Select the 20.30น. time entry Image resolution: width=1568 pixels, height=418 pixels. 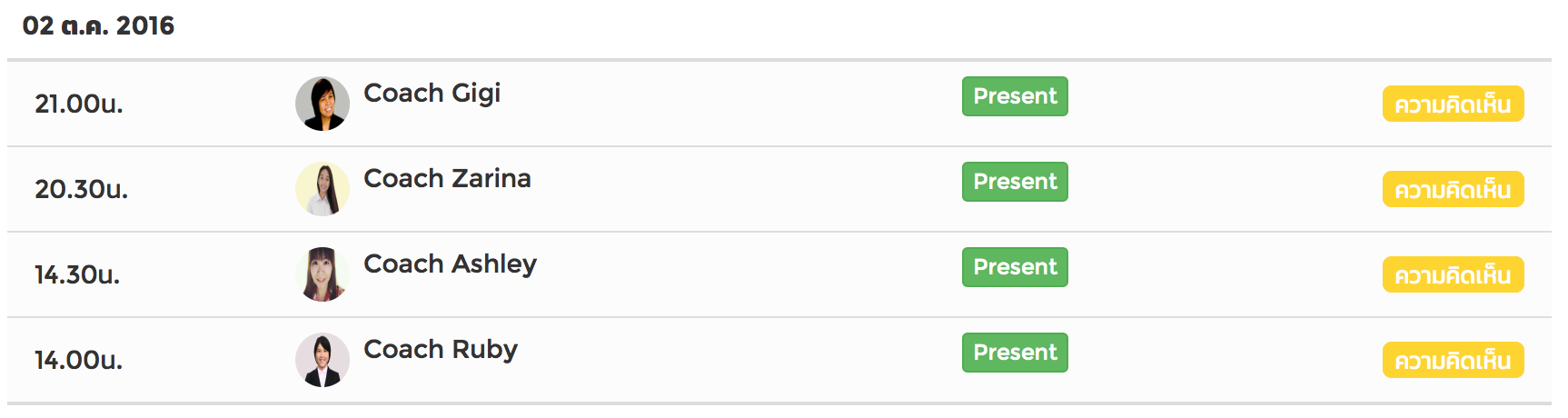click(82, 189)
